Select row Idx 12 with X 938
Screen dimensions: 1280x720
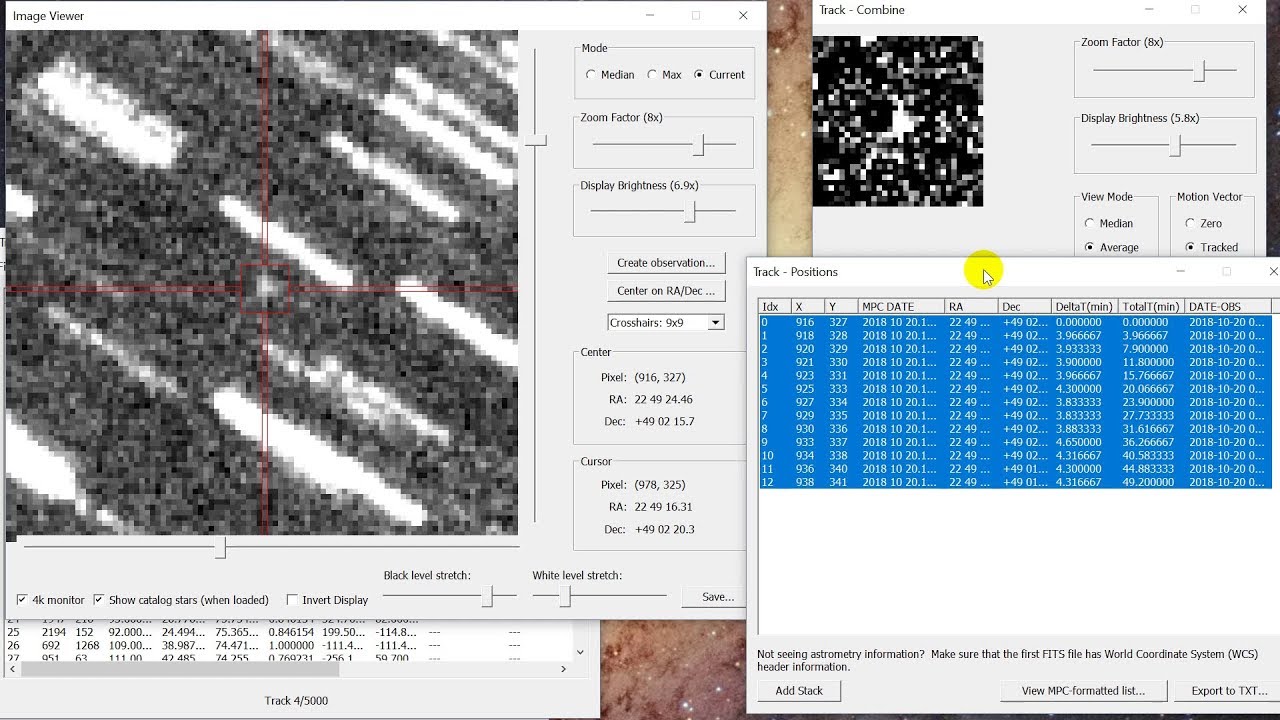[x=1015, y=482]
